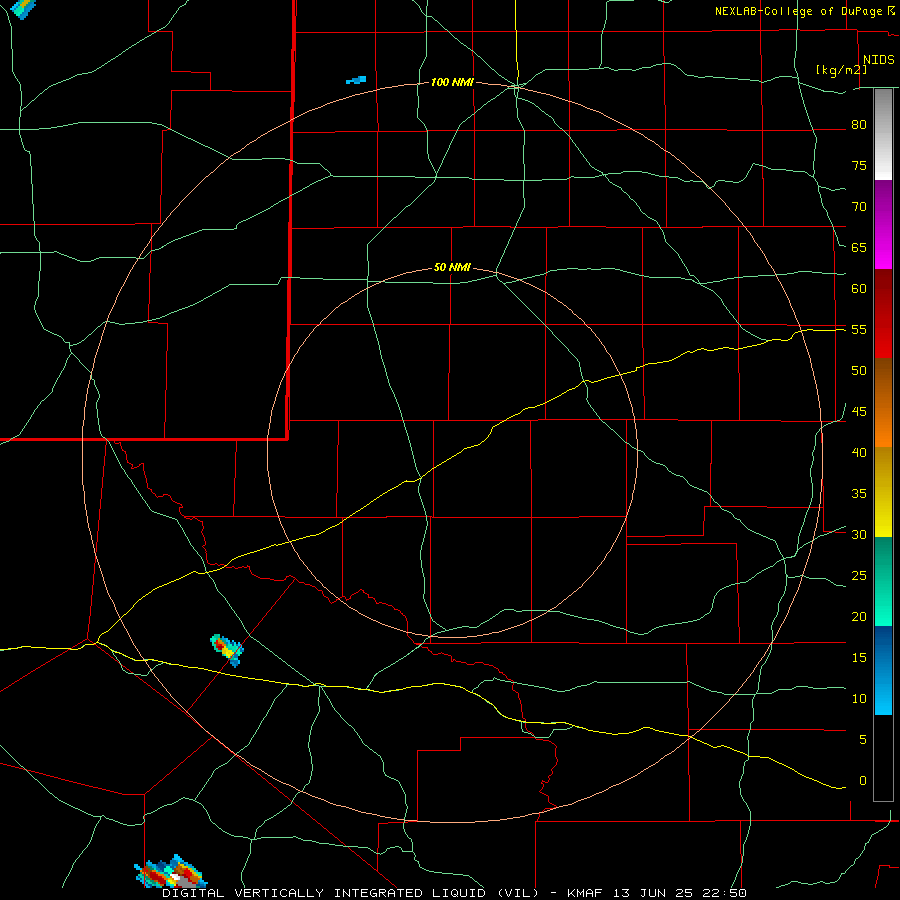The image size is (900, 900).
Task: Click the red segment of the color scale
Action: pos(883,314)
